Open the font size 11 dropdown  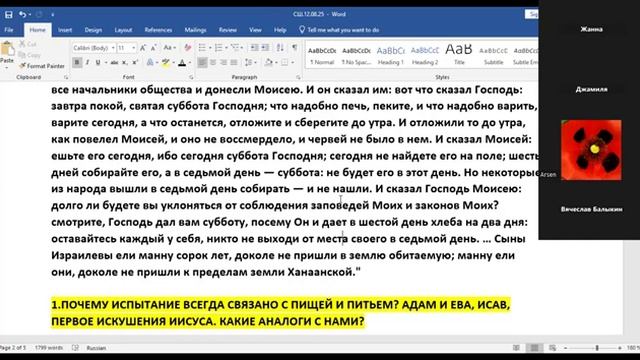pyautogui.click(x=133, y=48)
